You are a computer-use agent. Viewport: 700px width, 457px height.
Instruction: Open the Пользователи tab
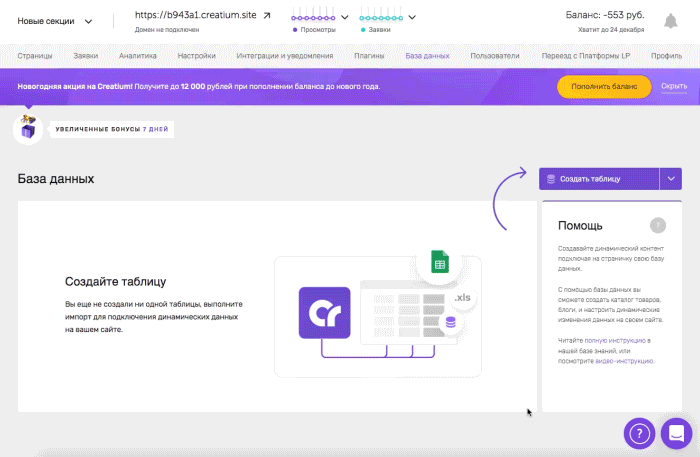495,56
